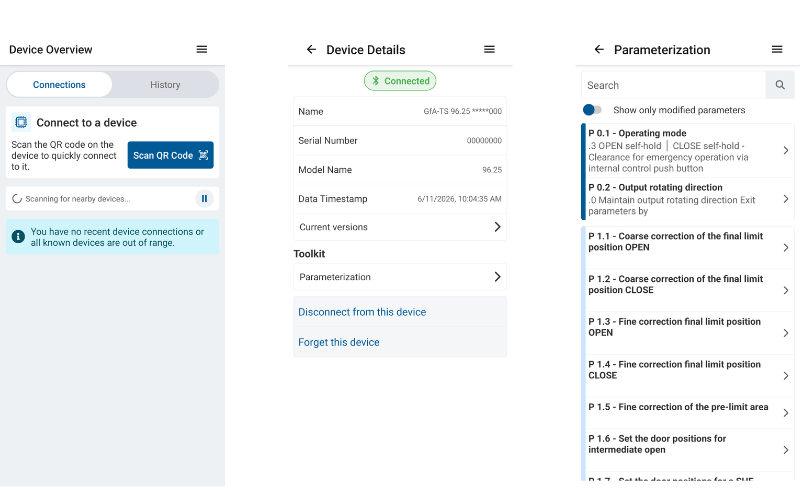Open P 1.2 Coarse correction CLOSE chevron
Viewport: 800px width, 500px height.
click(x=786, y=290)
